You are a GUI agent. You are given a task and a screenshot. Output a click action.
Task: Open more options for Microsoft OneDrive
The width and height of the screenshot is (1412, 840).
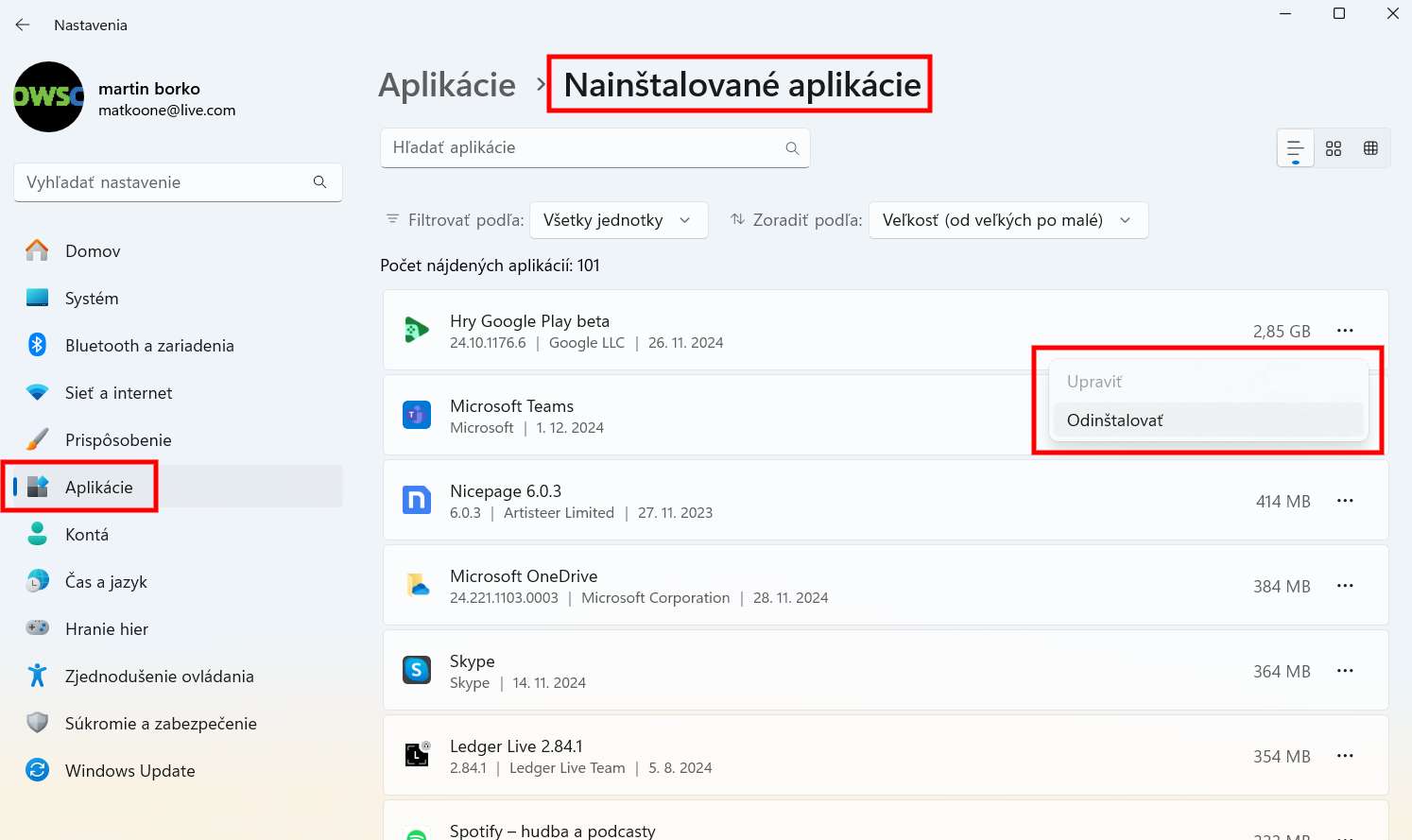click(1345, 586)
